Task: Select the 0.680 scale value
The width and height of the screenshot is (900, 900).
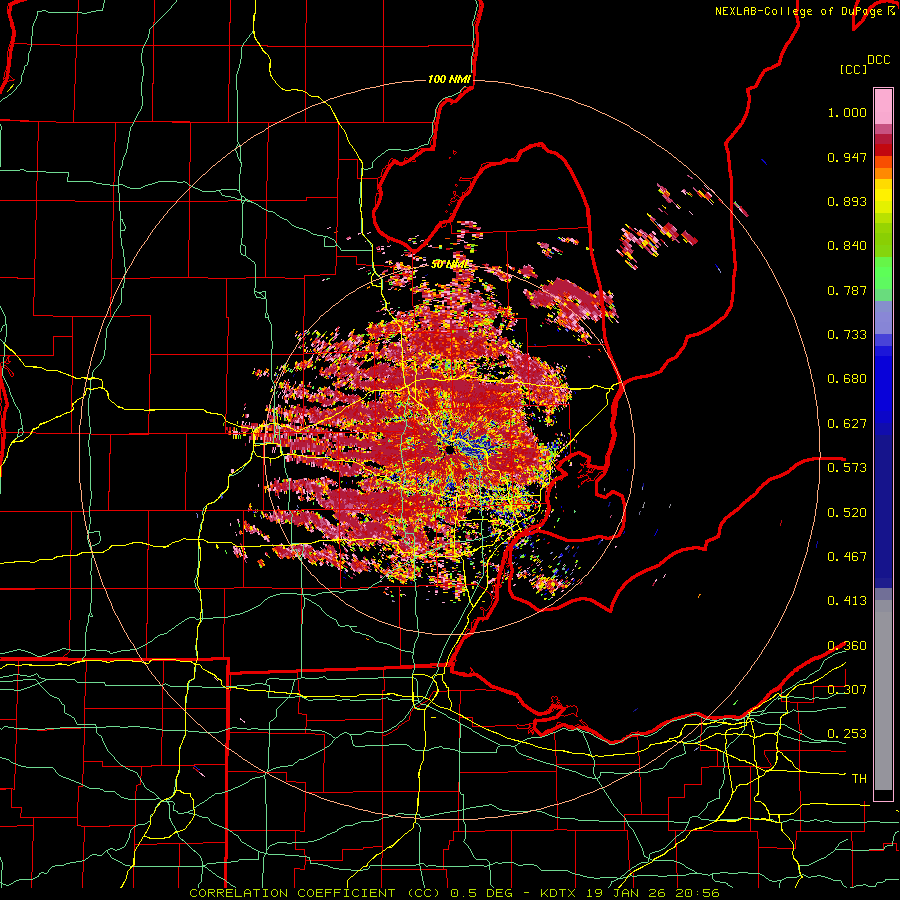Action: pyautogui.click(x=847, y=379)
